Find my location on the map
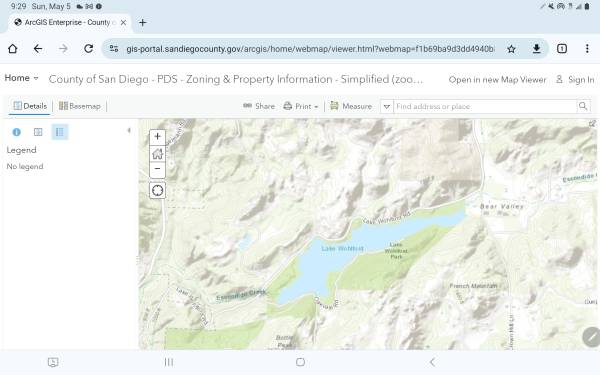 point(157,190)
